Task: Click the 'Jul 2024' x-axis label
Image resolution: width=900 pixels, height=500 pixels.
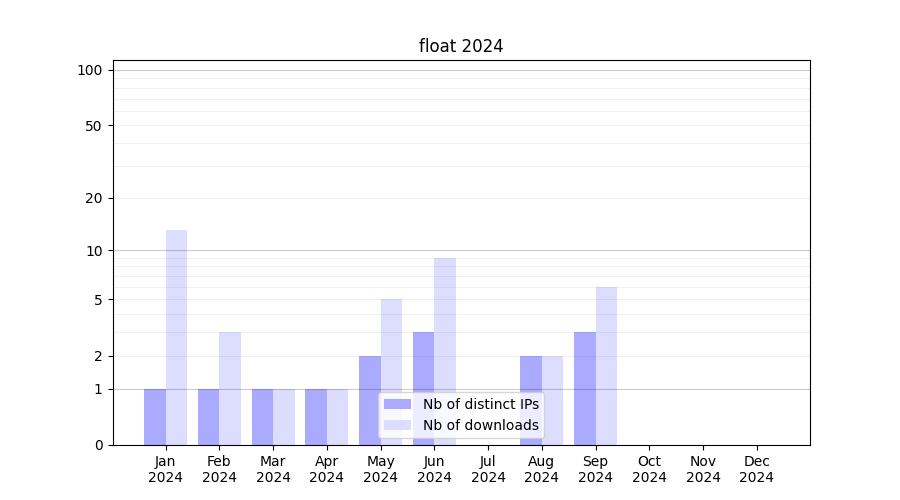Action: click(x=488, y=469)
